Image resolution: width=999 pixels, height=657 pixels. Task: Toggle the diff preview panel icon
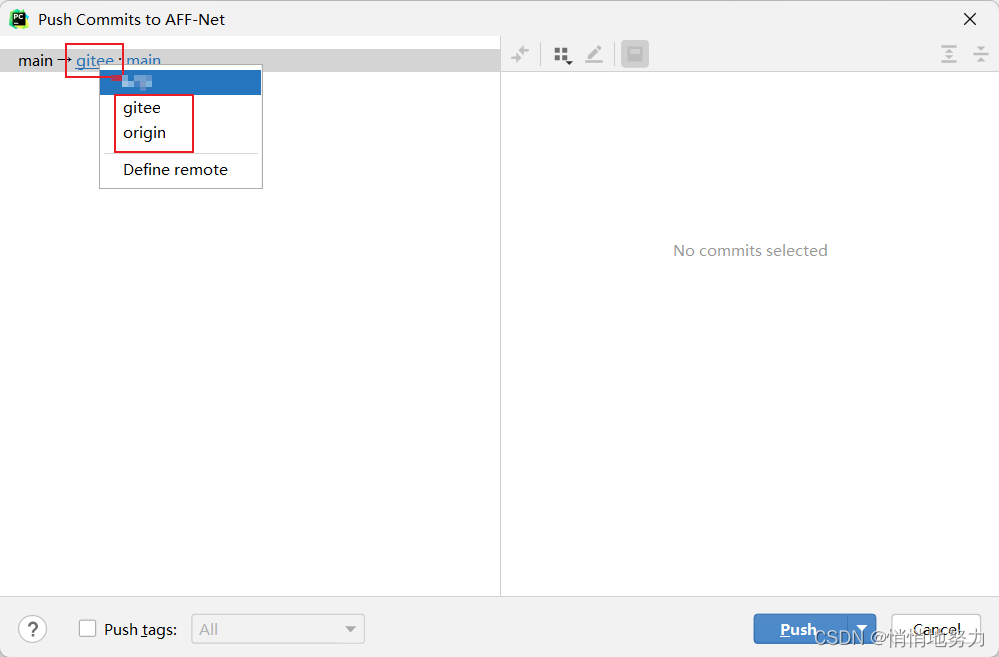pyautogui.click(x=634, y=53)
